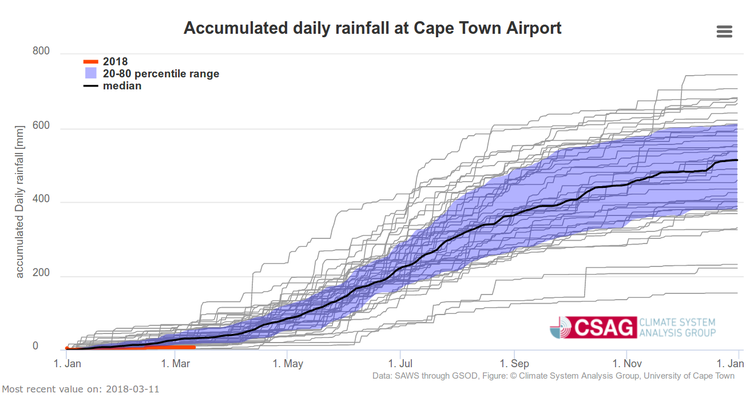Image resolution: width=750 pixels, height=397 pixels.
Task: Select the 1. Jul x-axis label
Action: tap(400, 364)
